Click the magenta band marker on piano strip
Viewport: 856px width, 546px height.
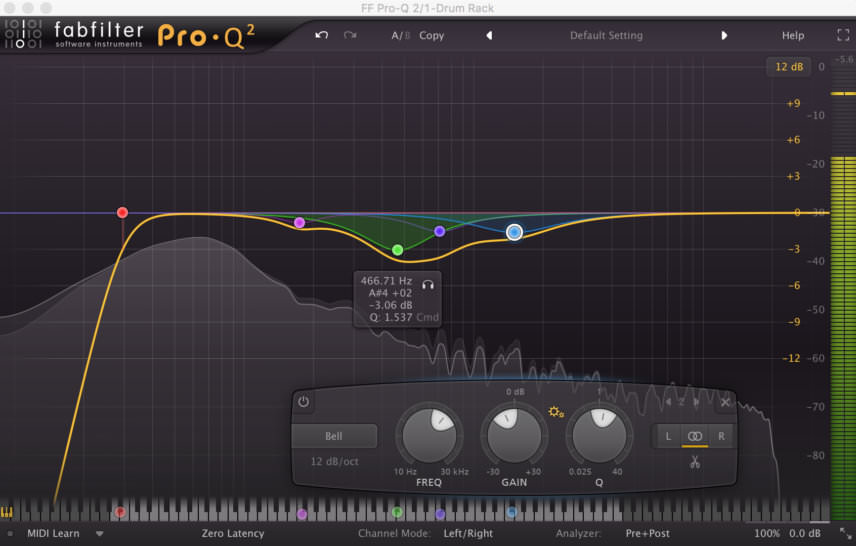point(302,514)
